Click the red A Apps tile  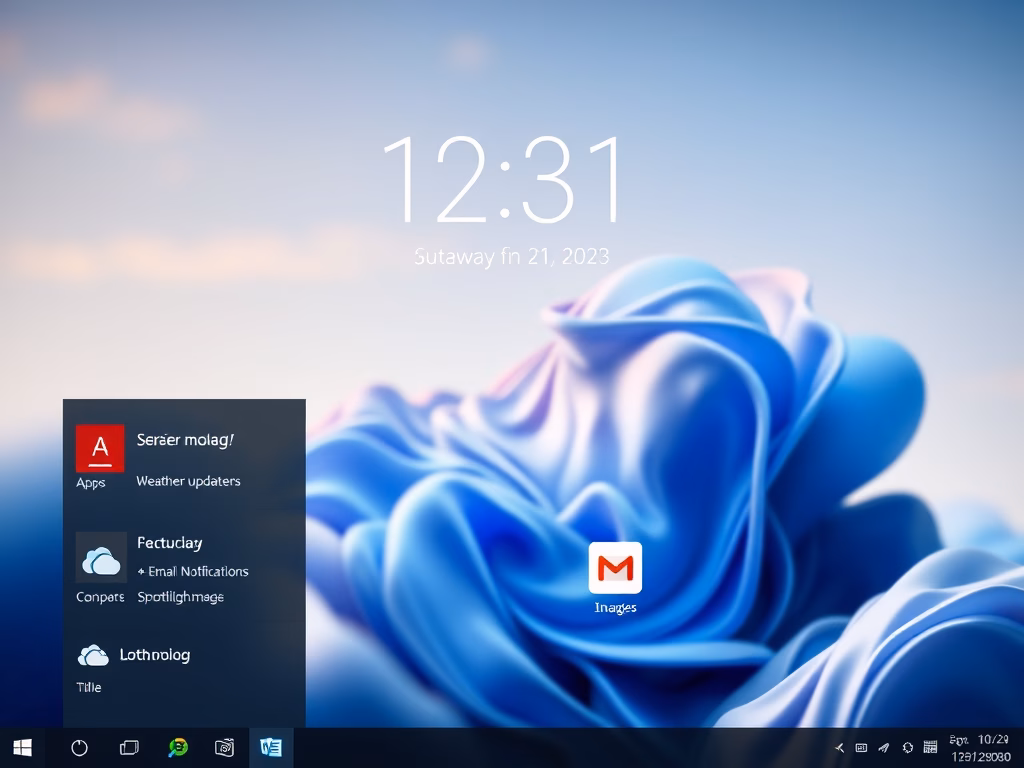pyautogui.click(x=100, y=448)
